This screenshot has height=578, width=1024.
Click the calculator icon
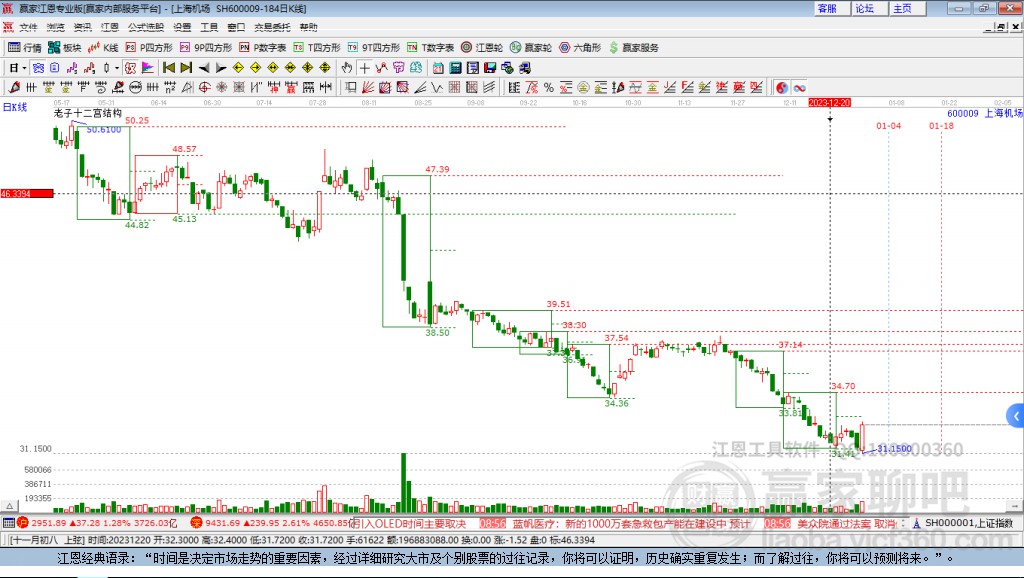[x=456, y=68]
